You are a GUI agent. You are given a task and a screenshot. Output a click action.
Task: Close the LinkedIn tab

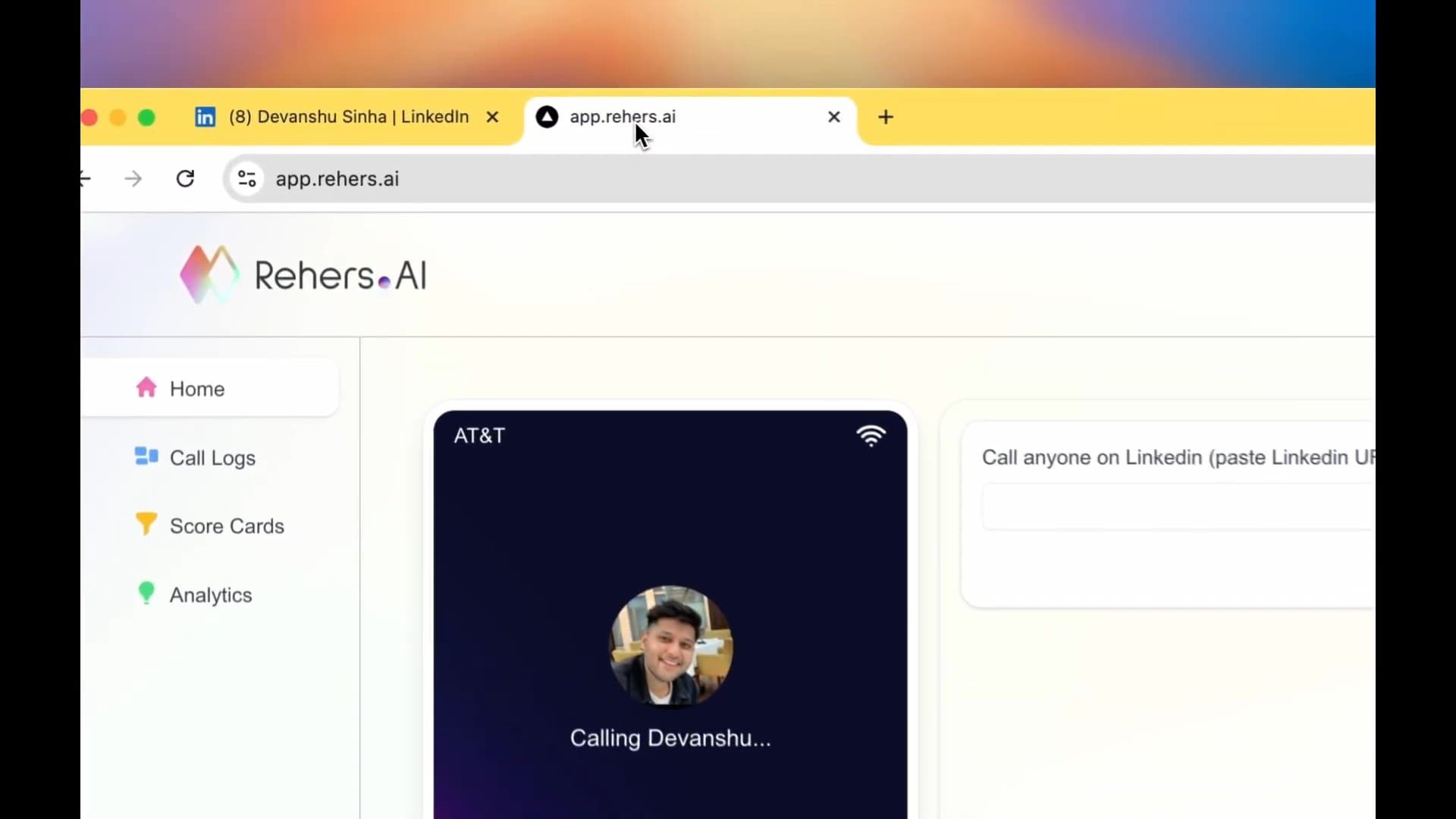click(x=493, y=117)
